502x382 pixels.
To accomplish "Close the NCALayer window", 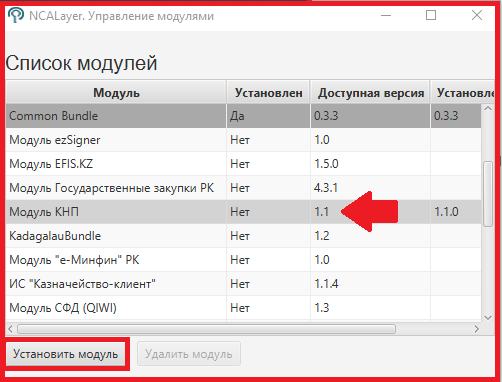I will (x=477, y=15).
